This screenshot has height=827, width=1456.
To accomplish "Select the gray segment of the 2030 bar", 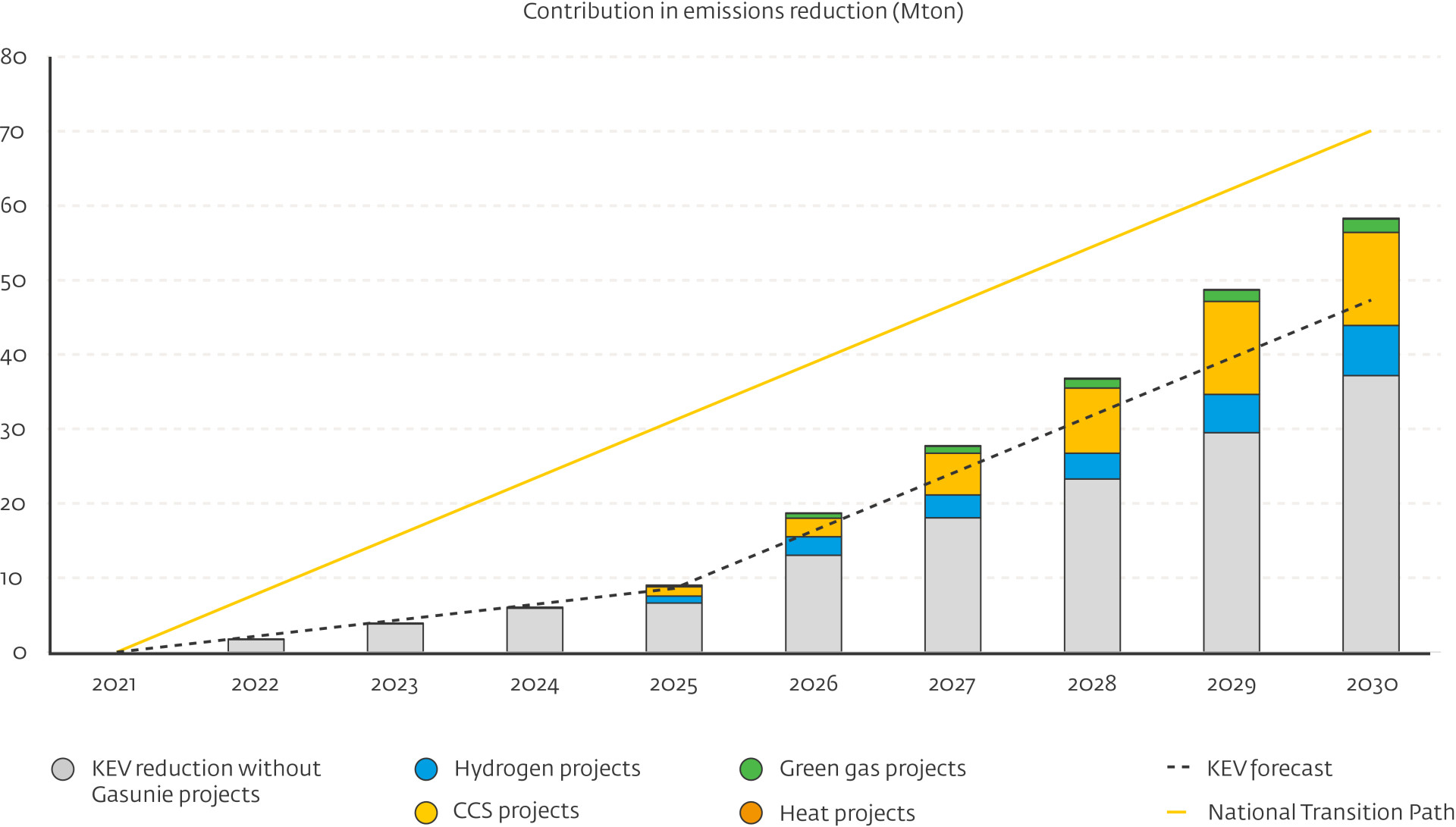I will tap(1371, 514).
